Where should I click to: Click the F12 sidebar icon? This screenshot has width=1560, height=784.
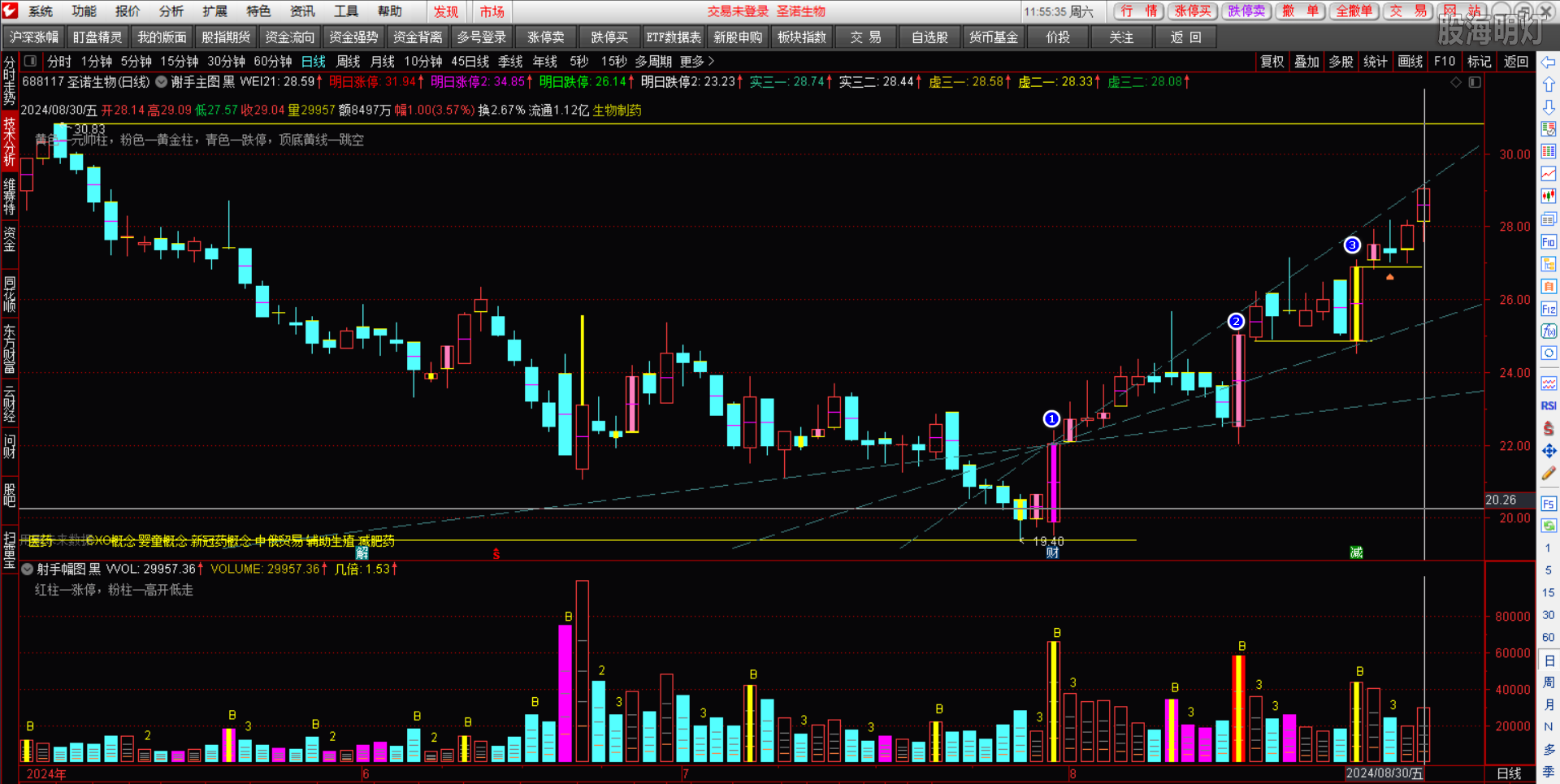[x=1549, y=309]
